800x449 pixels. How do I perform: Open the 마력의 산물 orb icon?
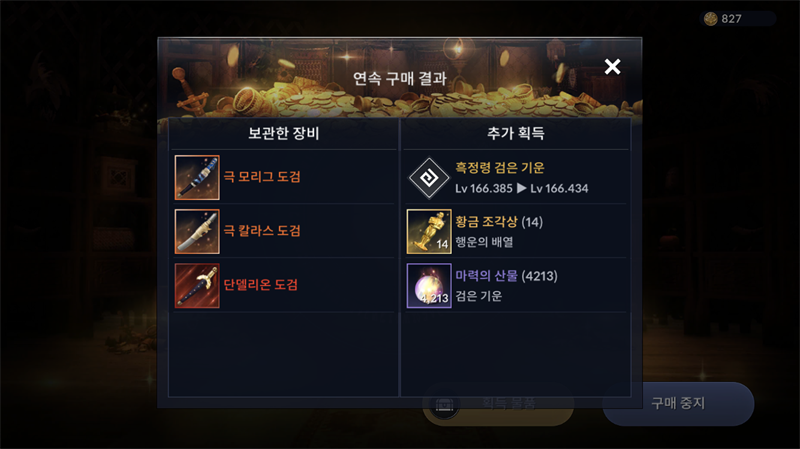[429, 286]
